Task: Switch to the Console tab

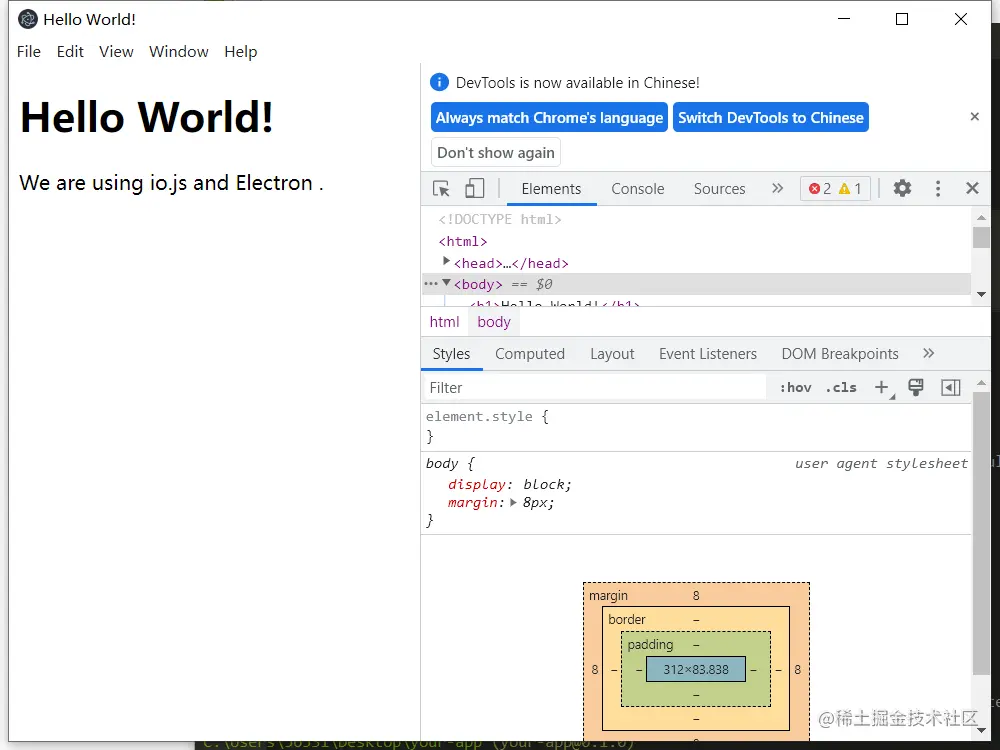Action: click(x=638, y=189)
